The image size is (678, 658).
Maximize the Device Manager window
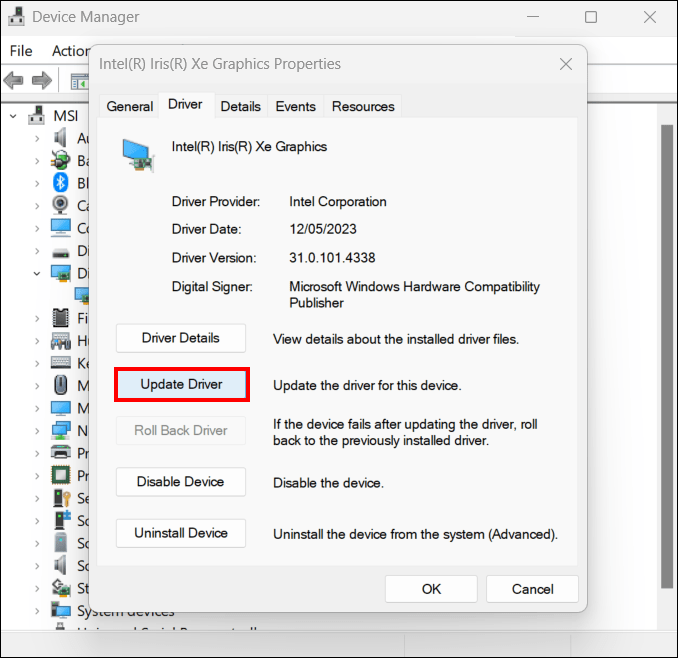(591, 17)
